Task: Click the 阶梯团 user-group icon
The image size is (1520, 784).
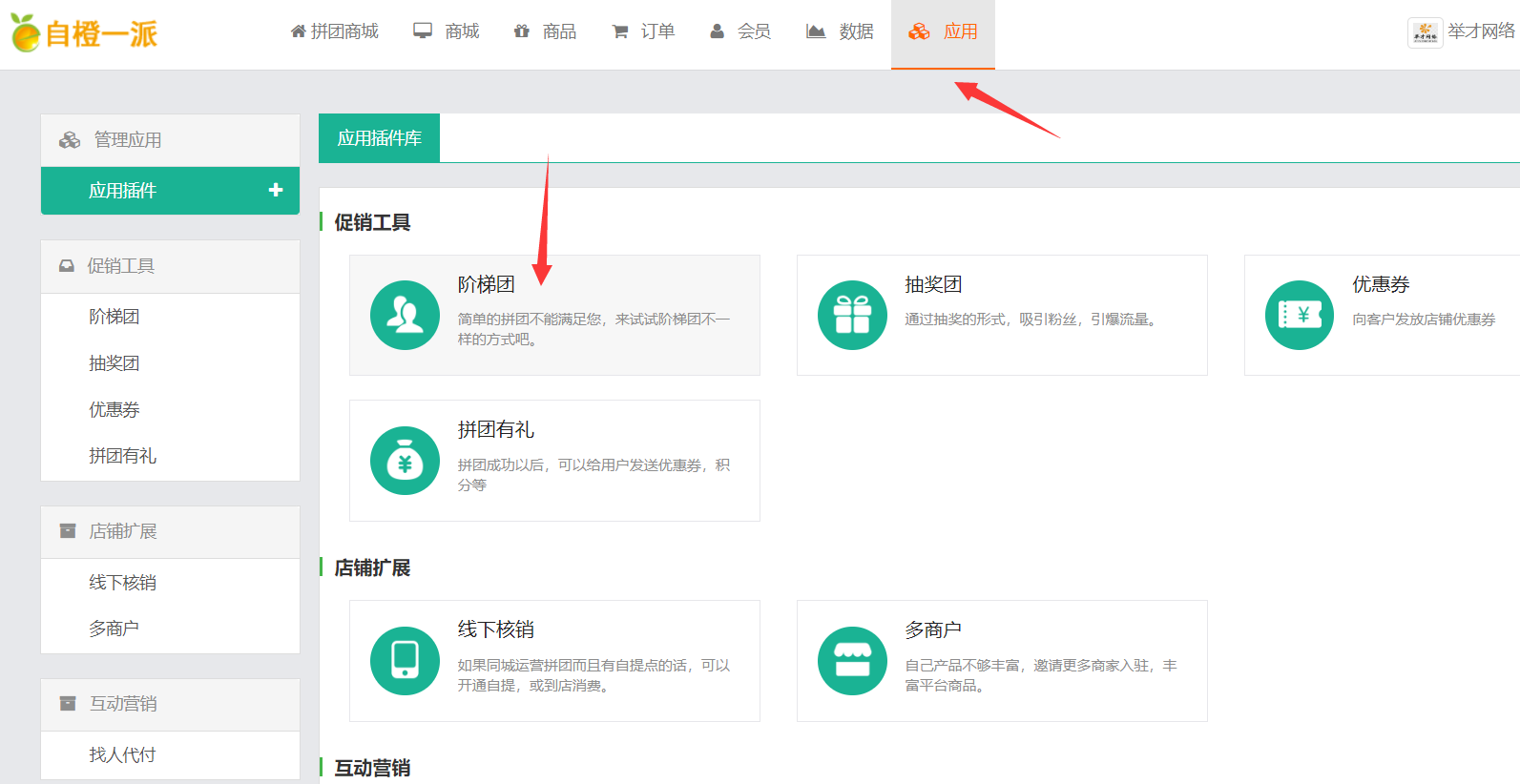Action: coord(405,315)
